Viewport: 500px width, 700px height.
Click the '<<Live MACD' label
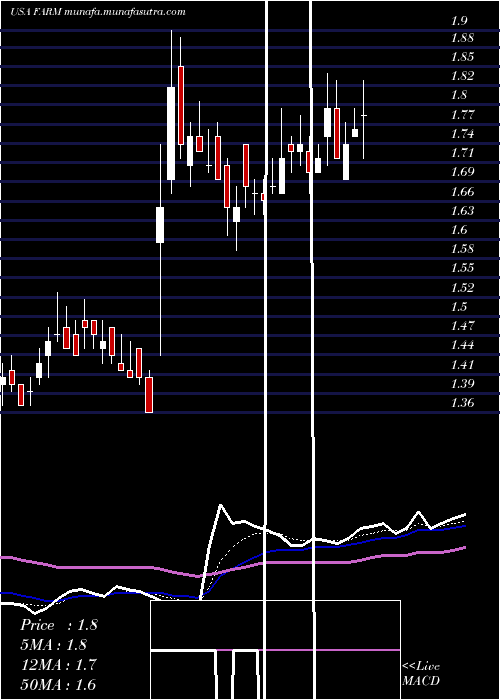tap(421, 674)
